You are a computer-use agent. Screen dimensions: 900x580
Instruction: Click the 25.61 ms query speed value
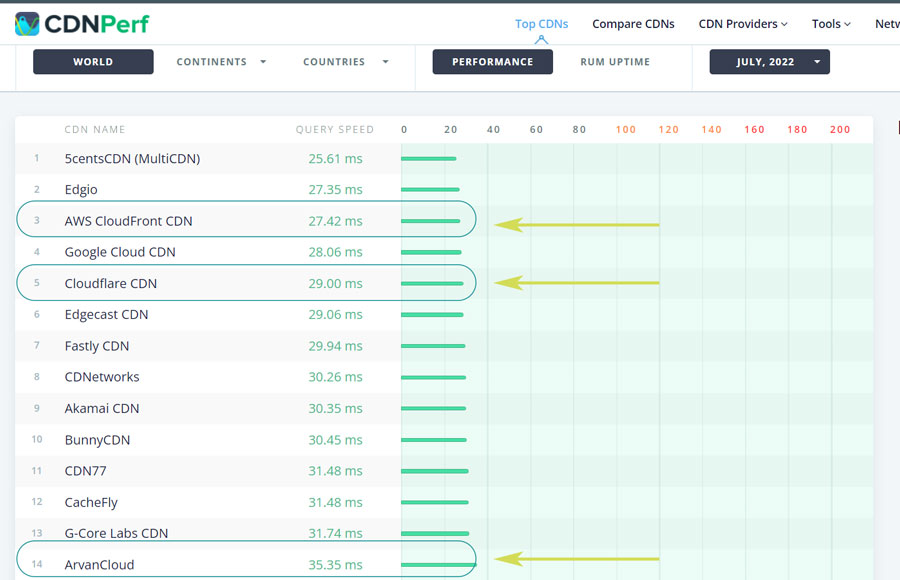point(335,158)
